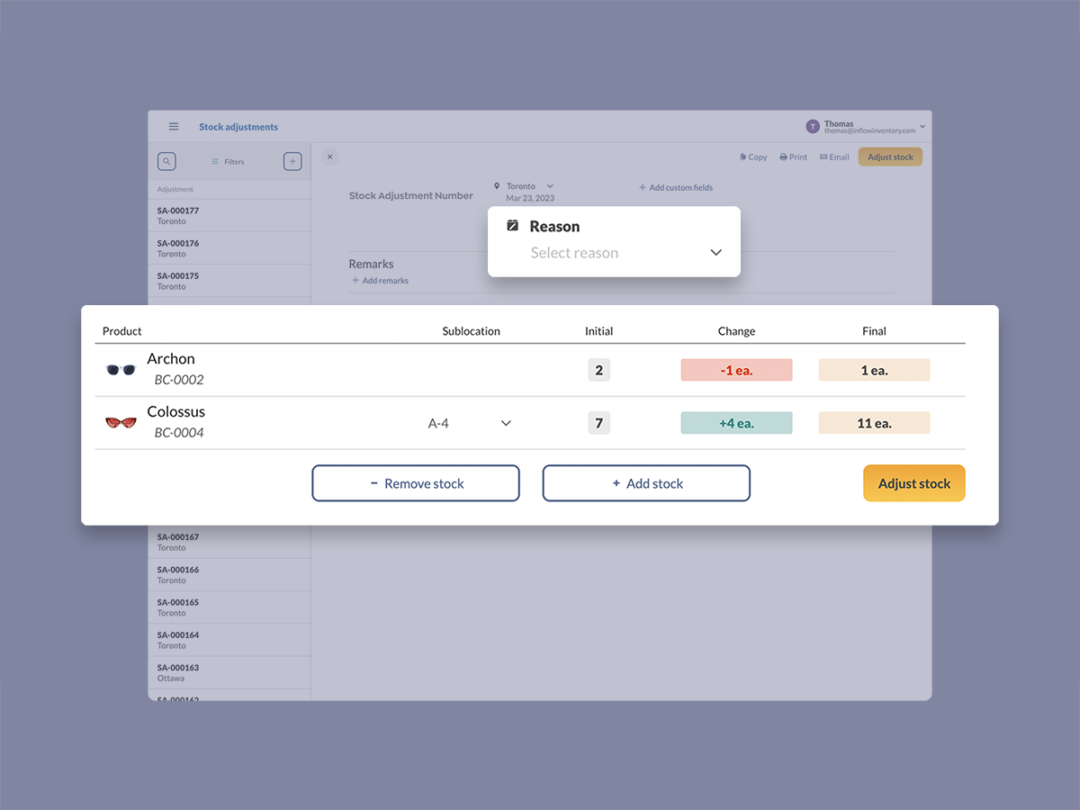Click the Add stock button
This screenshot has height=810, width=1080.
tap(646, 483)
